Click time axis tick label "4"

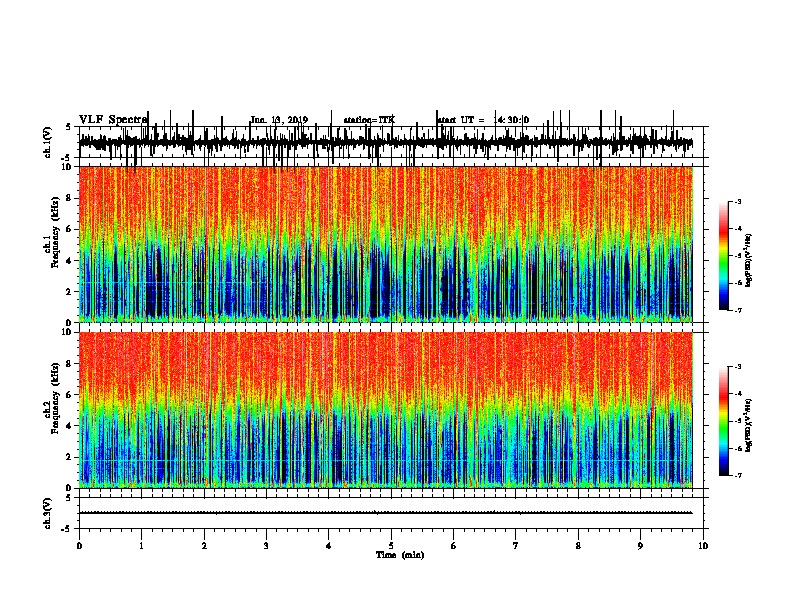coord(329,546)
